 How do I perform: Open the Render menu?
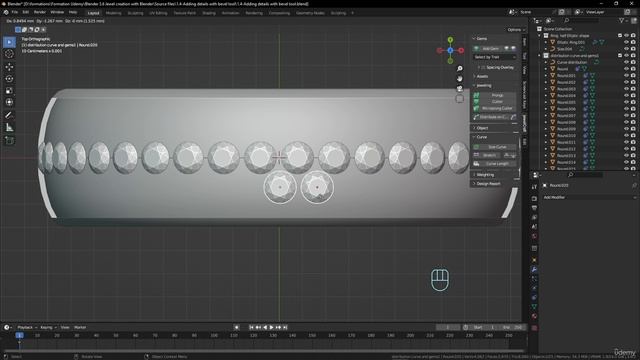tap(40, 12)
